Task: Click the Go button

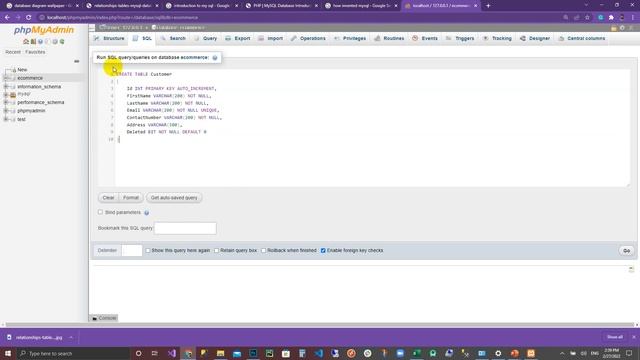Action: 627,251
